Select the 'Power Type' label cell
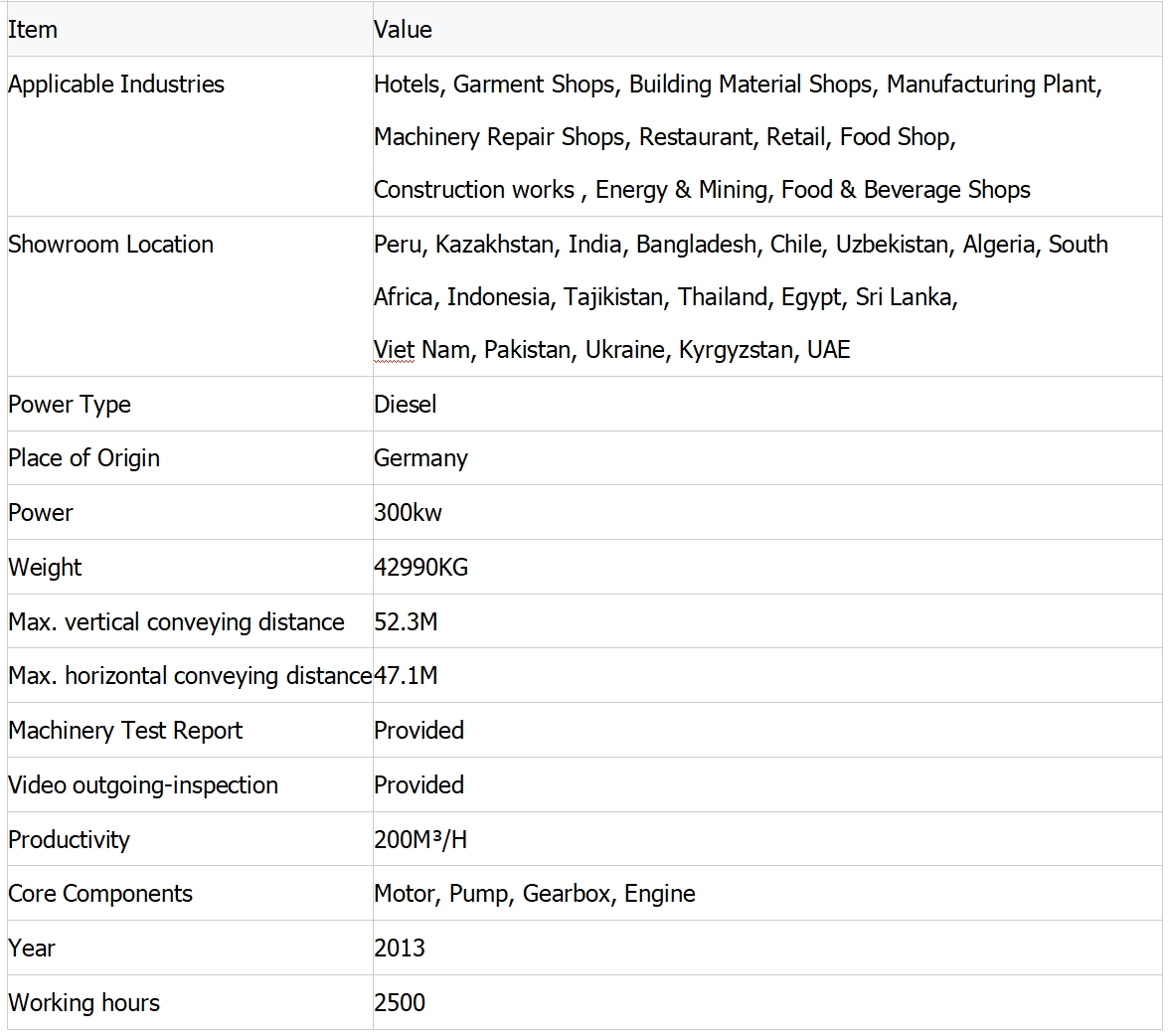The width and height of the screenshot is (1170, 1036). point(190,404)
